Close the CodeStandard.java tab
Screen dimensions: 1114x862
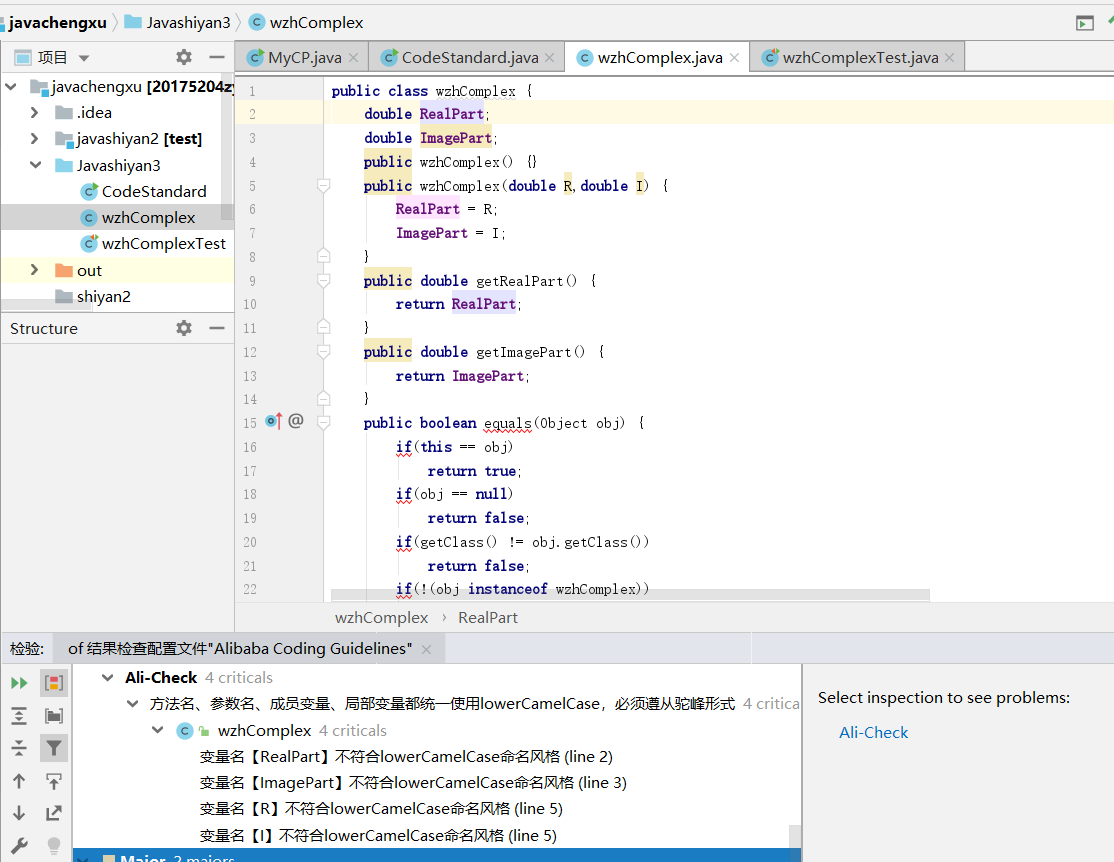[549, 58]
